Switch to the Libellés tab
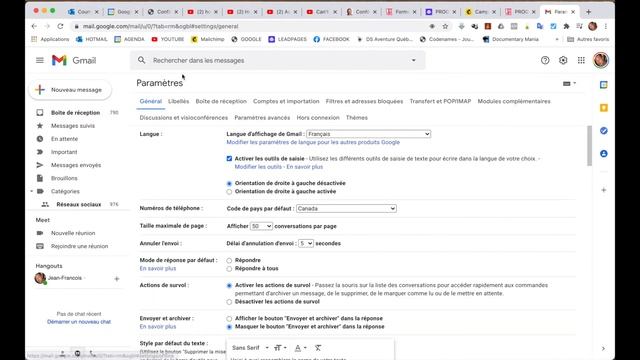The image size is (640, 360). (178, 101)
